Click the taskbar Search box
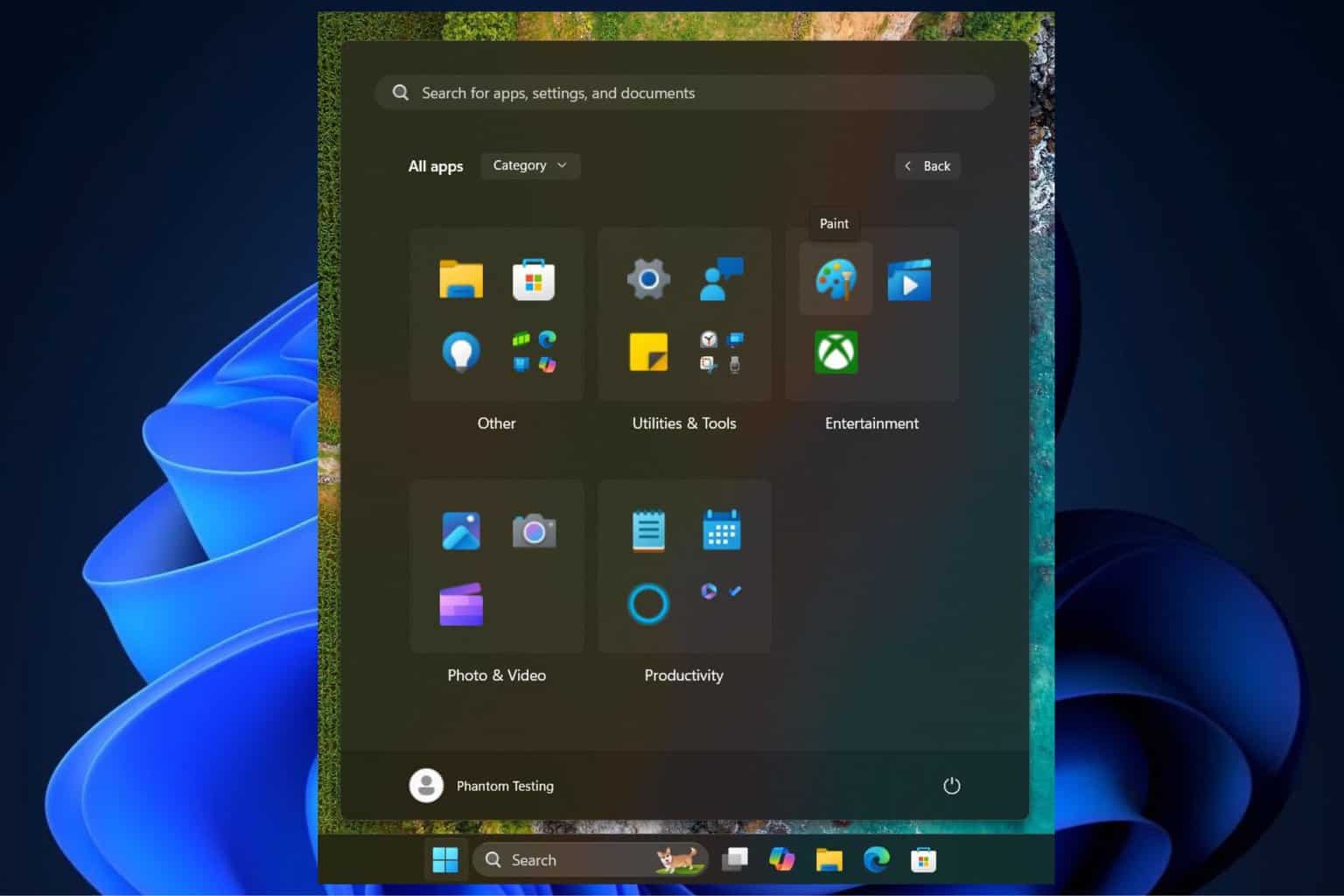The width and height of the screenshot is (1344, 896). pyautogui.click(x=591, y=860)
